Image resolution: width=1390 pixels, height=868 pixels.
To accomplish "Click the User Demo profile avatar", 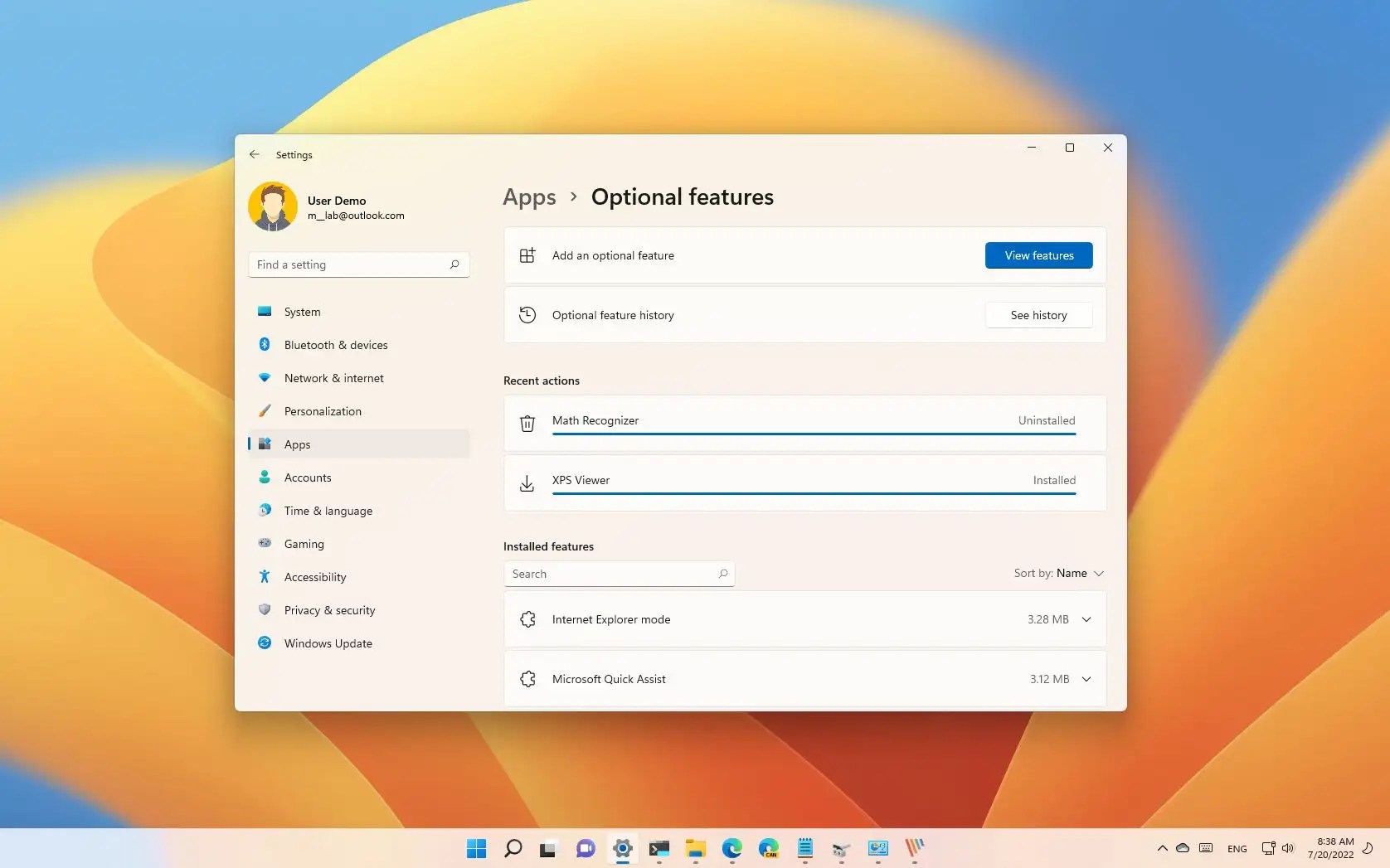I will [273, 206].
